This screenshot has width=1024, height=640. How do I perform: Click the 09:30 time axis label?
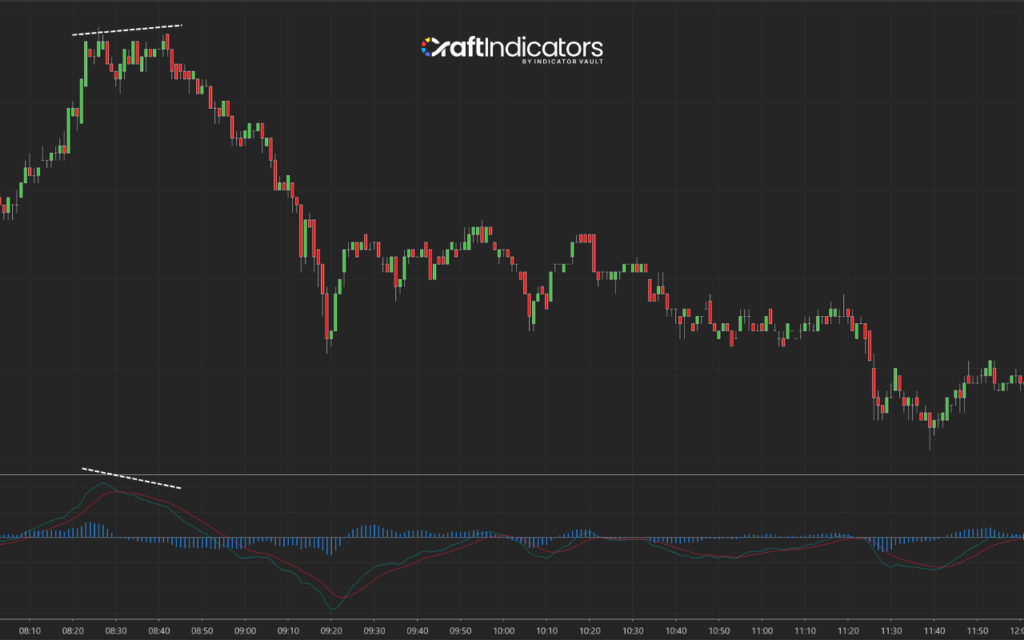(x=374, y=631)
